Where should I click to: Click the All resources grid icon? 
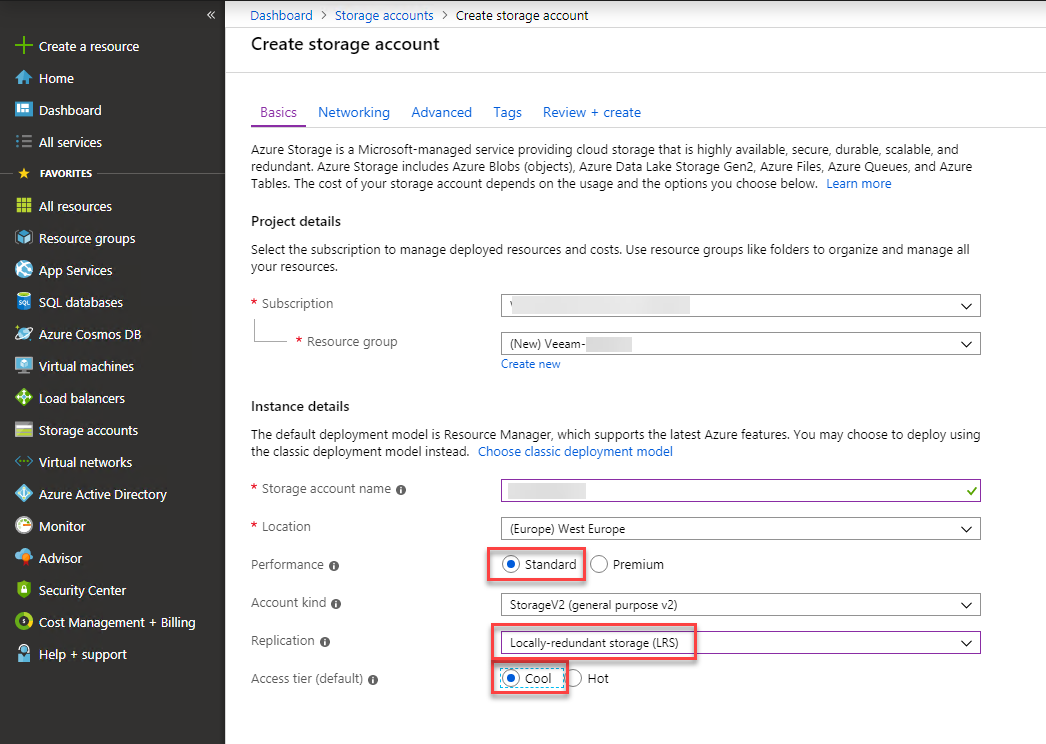click(x=23, y=206)
